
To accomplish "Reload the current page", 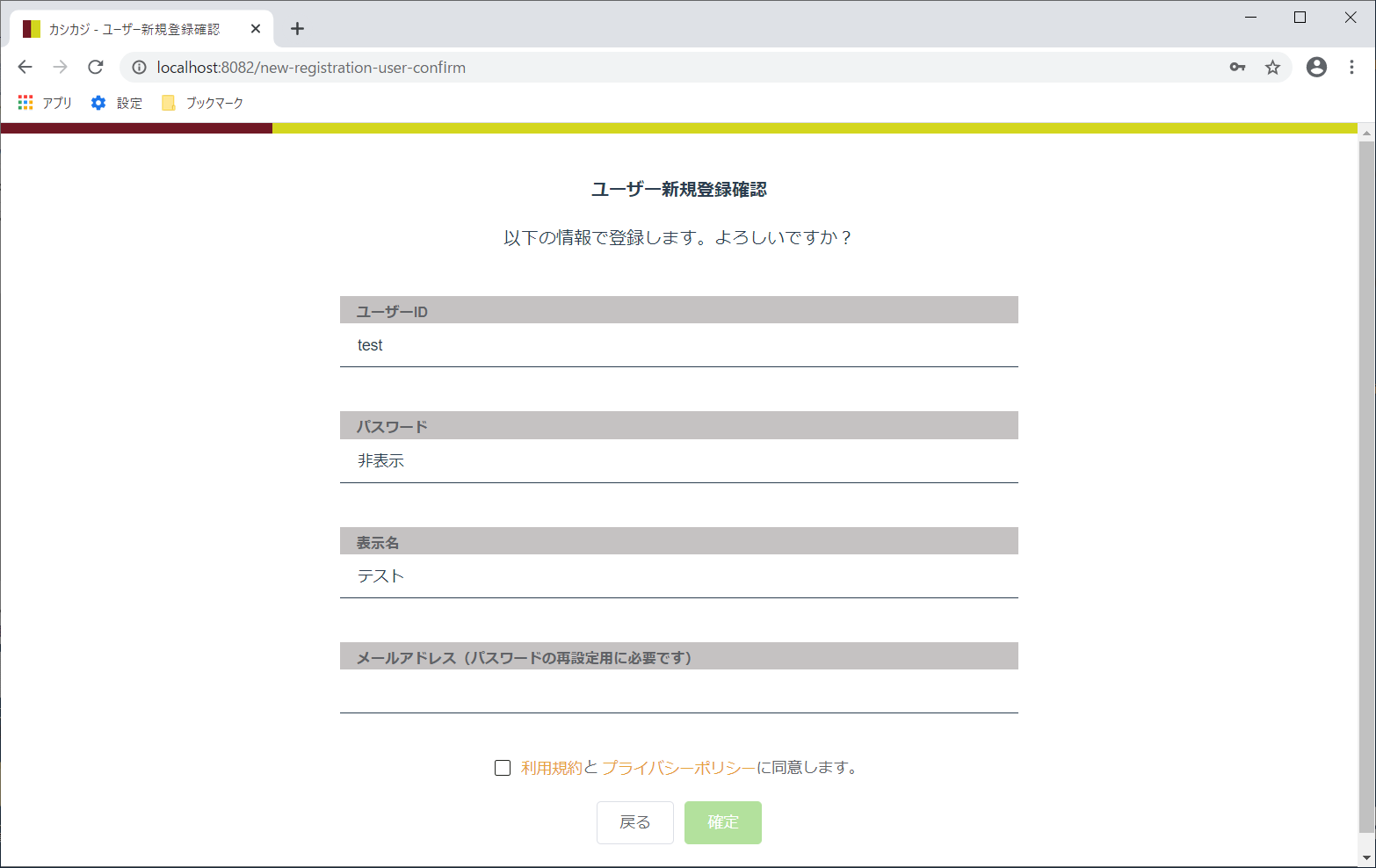I will pyautogui.click(x=96, y=67).
